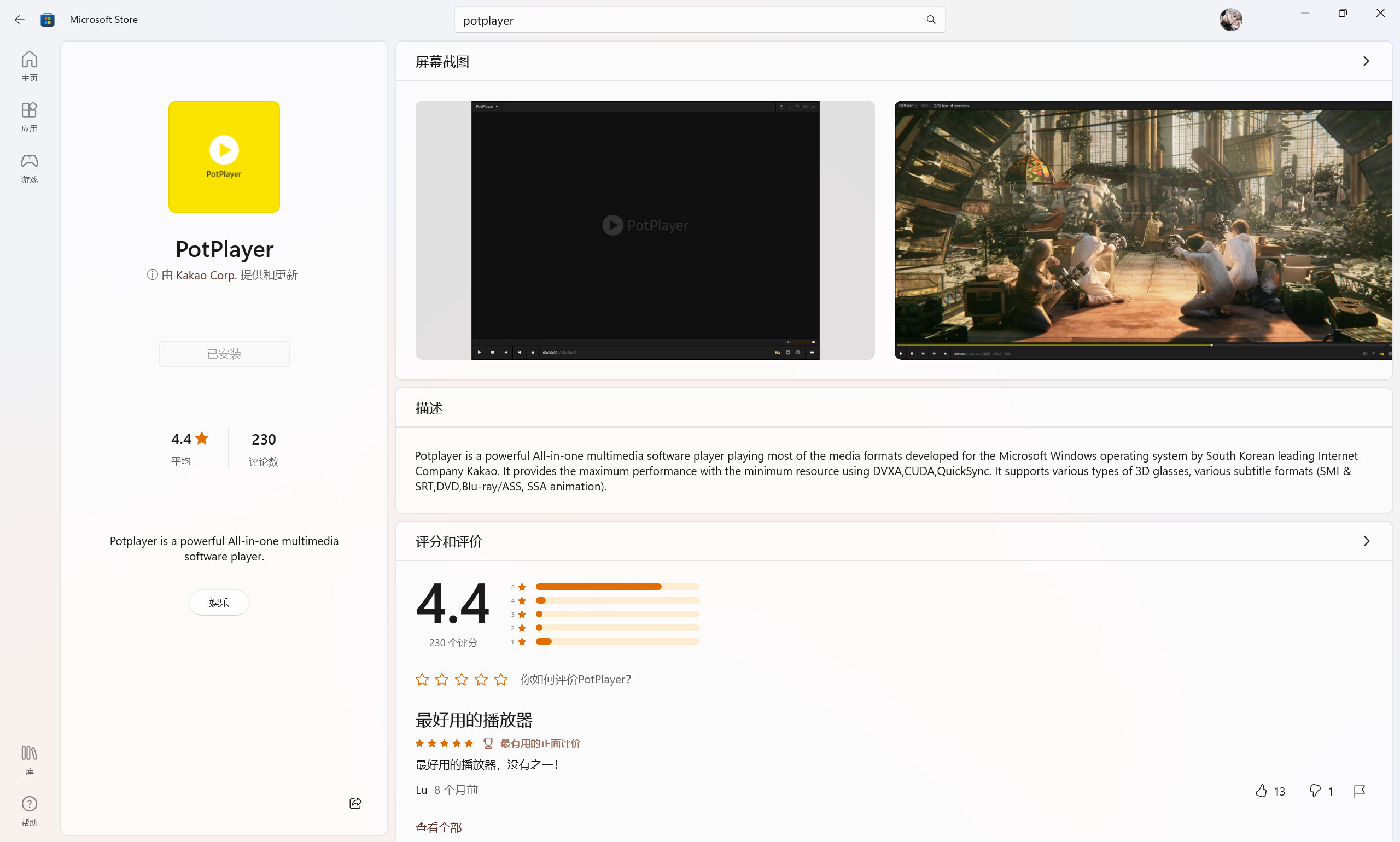
Task: Rate PotPlayer five stars
Action: [x=501, y=679]
